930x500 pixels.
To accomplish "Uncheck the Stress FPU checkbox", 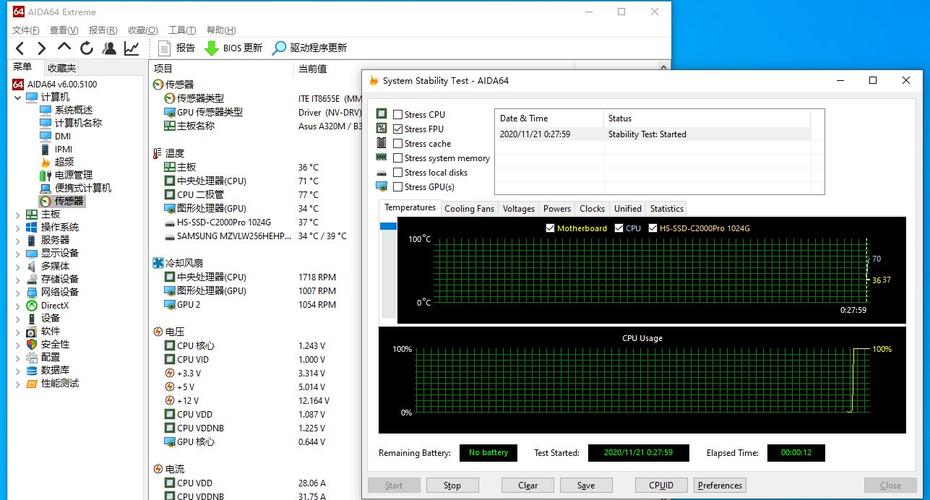I will point(398,129).
